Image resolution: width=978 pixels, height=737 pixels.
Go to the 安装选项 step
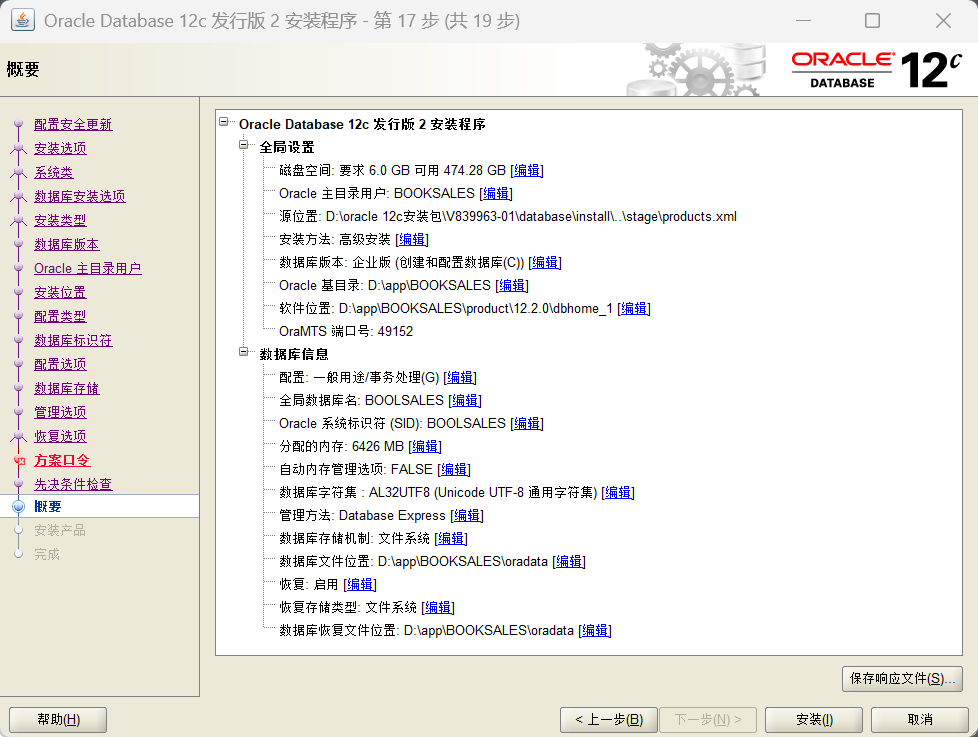click(60, 148)
